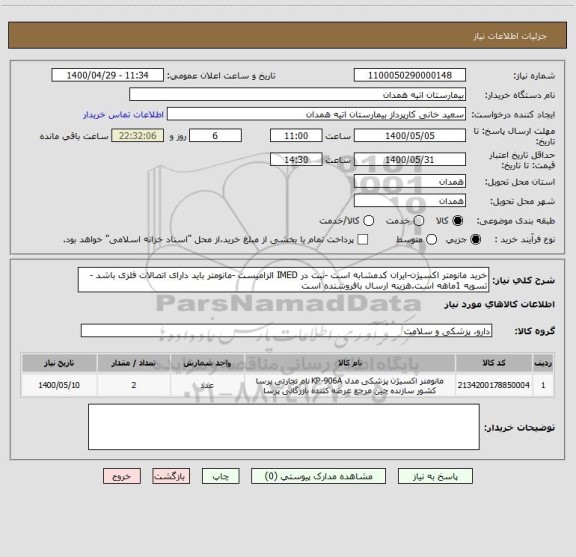Screen dimensions: 576x557
Task: Click the توضیحات خریدار text area
Action: pyautogui.click(x=284, y=427)
